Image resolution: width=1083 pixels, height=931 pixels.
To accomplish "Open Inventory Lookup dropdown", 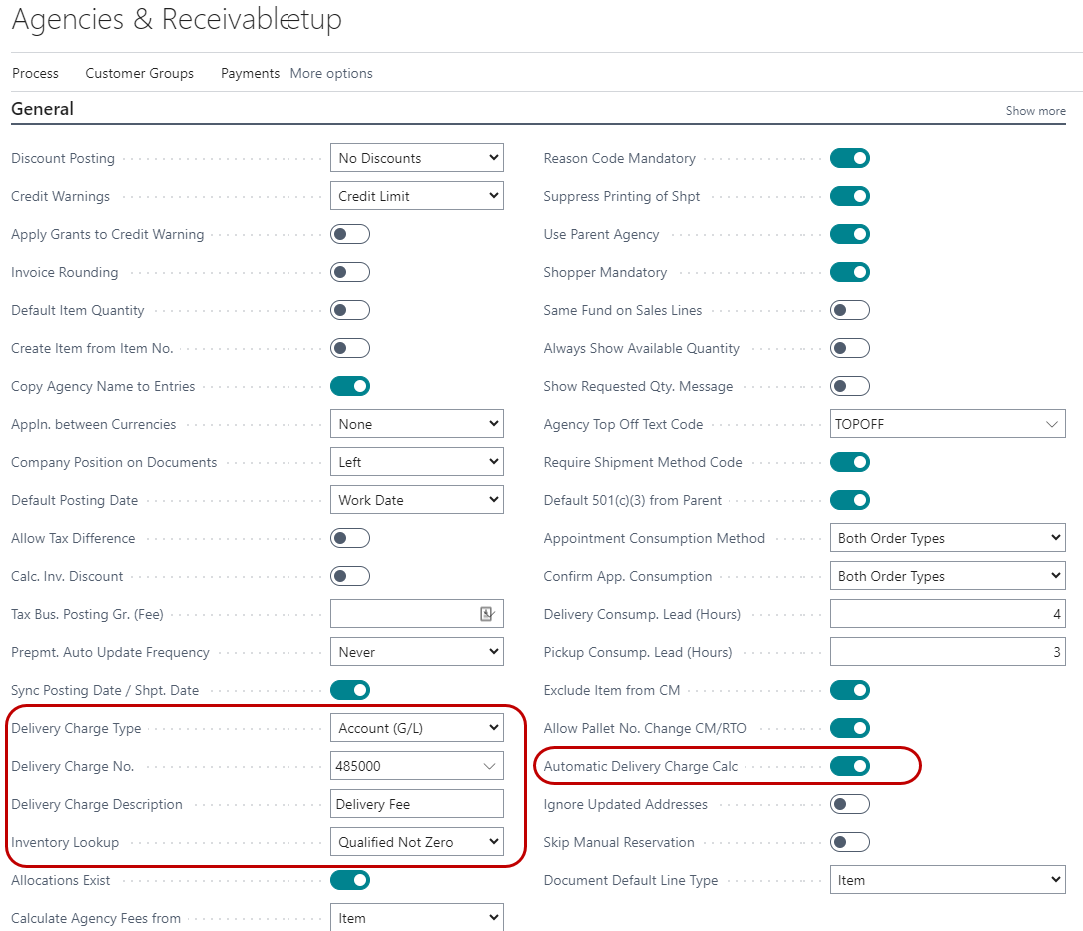I will point(416,842).
